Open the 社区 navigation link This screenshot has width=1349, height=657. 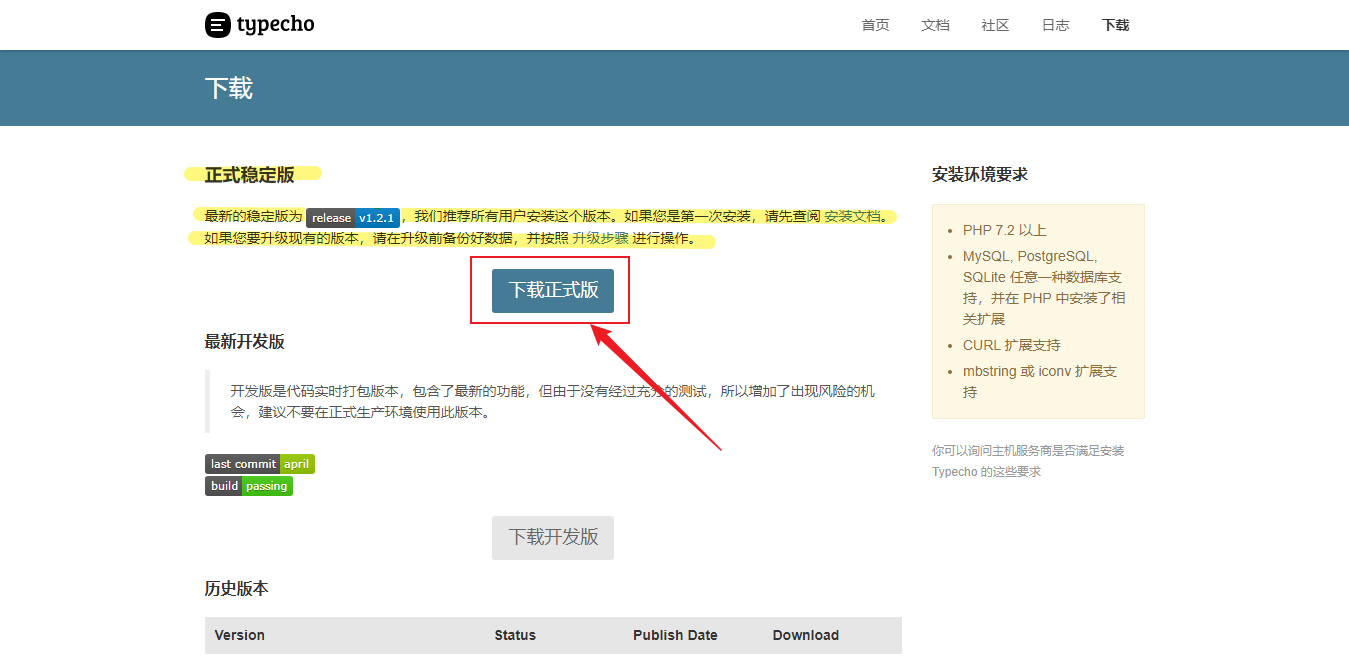(x=995, y=25)
